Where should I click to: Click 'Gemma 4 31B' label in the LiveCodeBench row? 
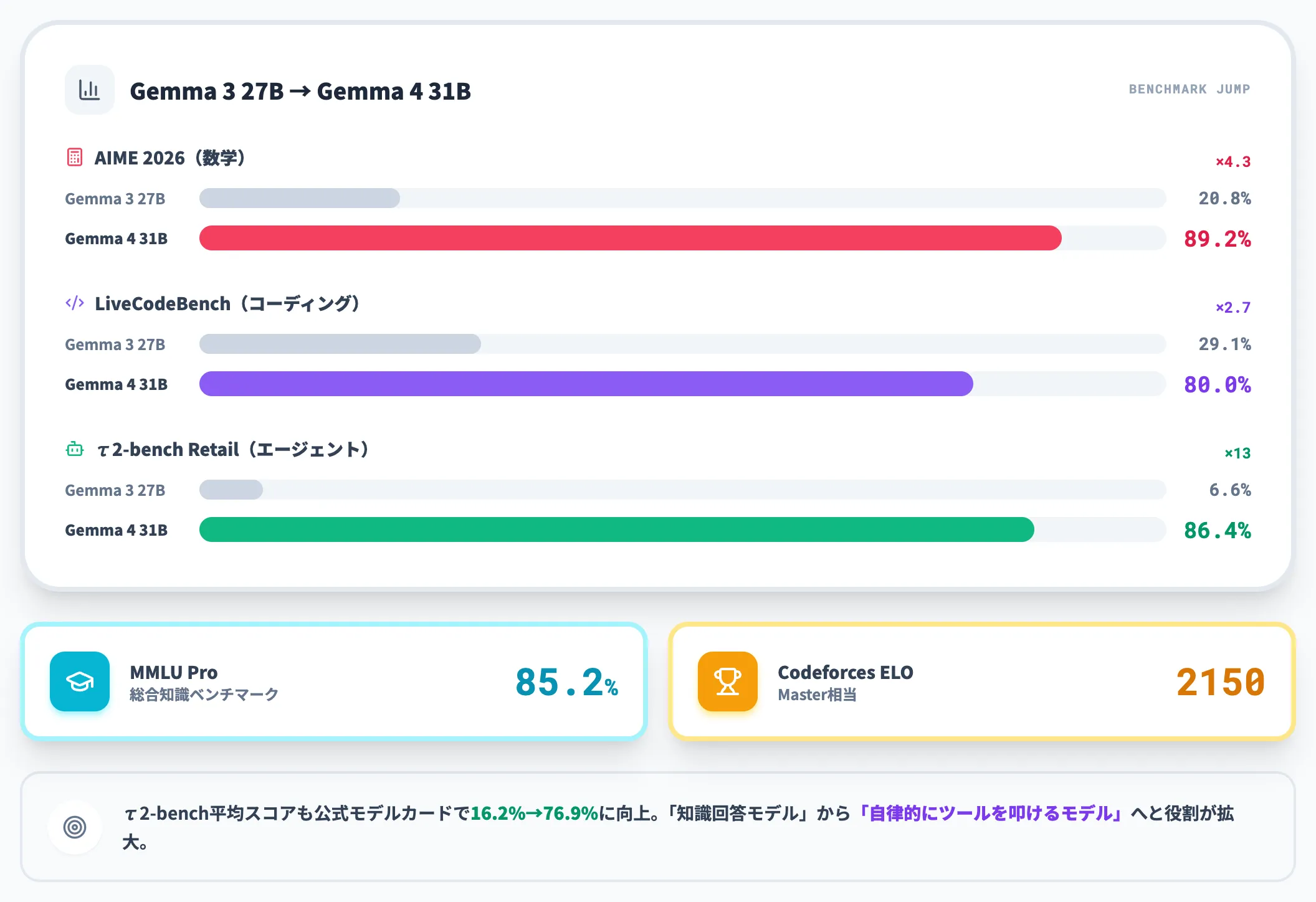click(x=116, y=384)
